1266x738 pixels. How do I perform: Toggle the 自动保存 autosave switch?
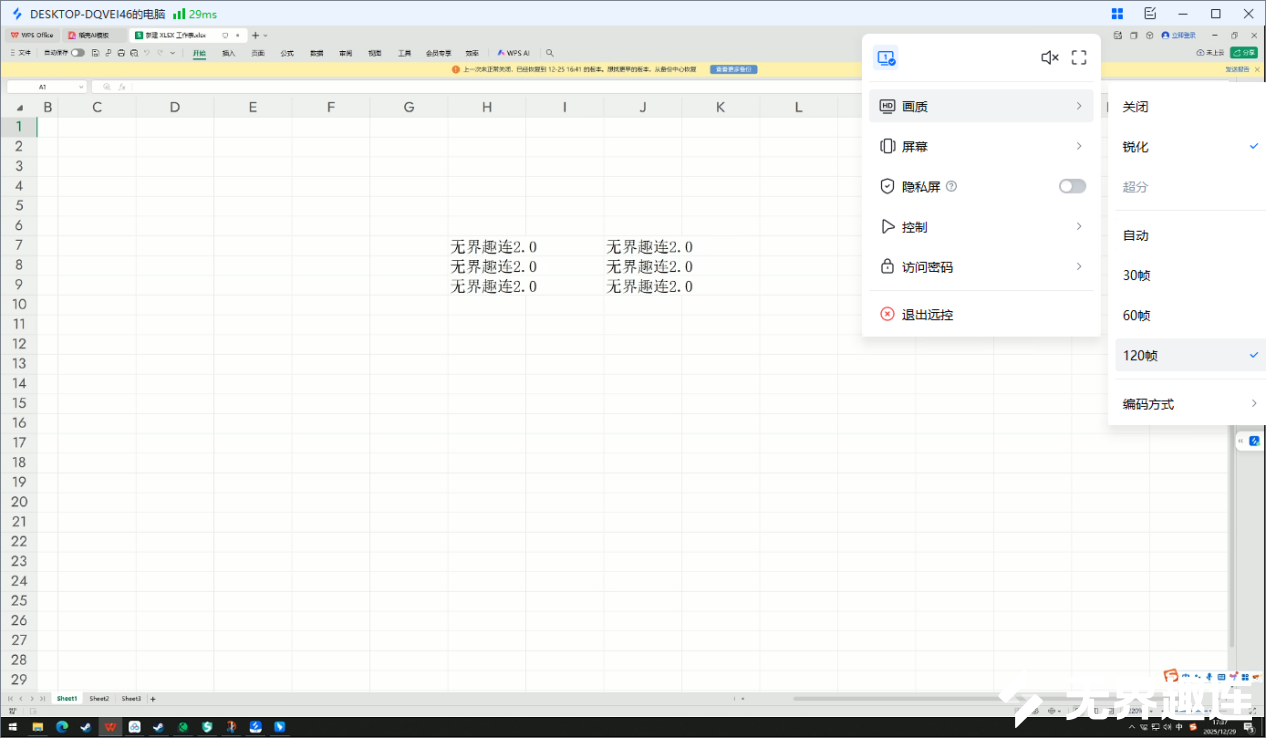coord(77,52)
